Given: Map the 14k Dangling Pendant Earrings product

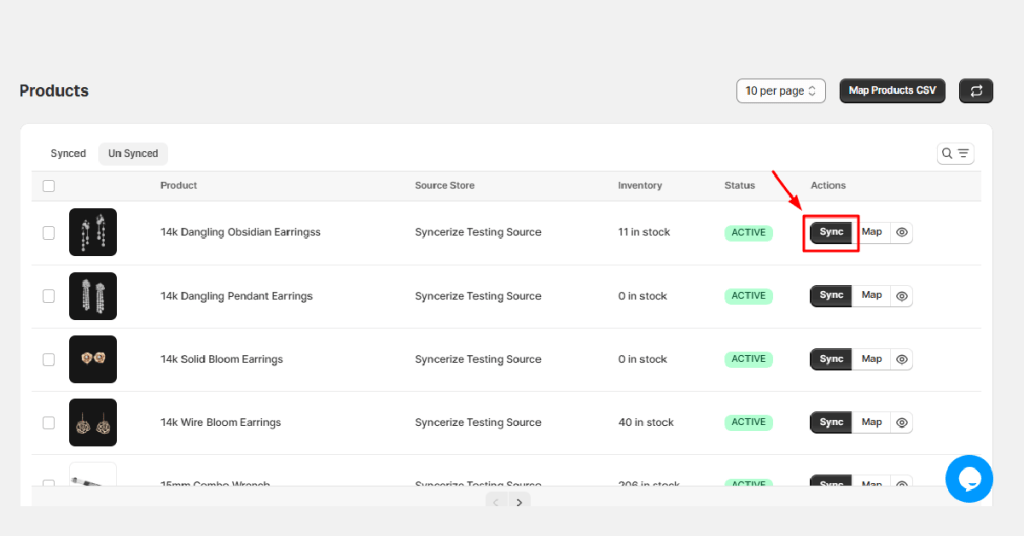Looking at the screenshot, I should click(x=871, y=296).
